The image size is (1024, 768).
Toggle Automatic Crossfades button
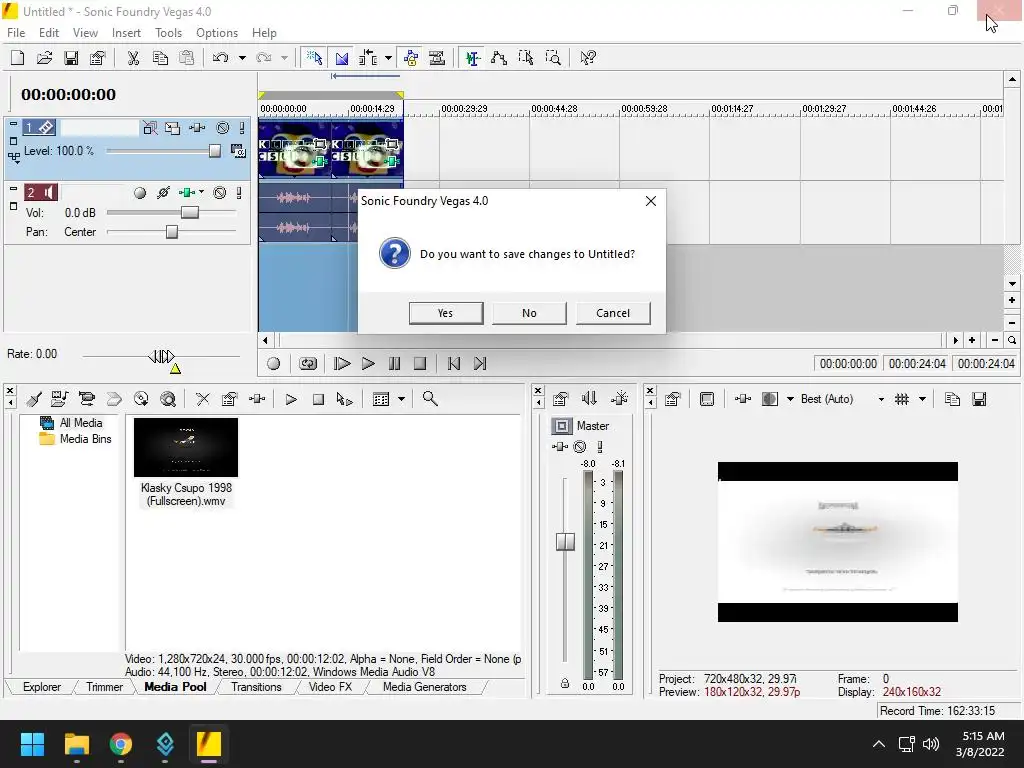tap(342, 58)
